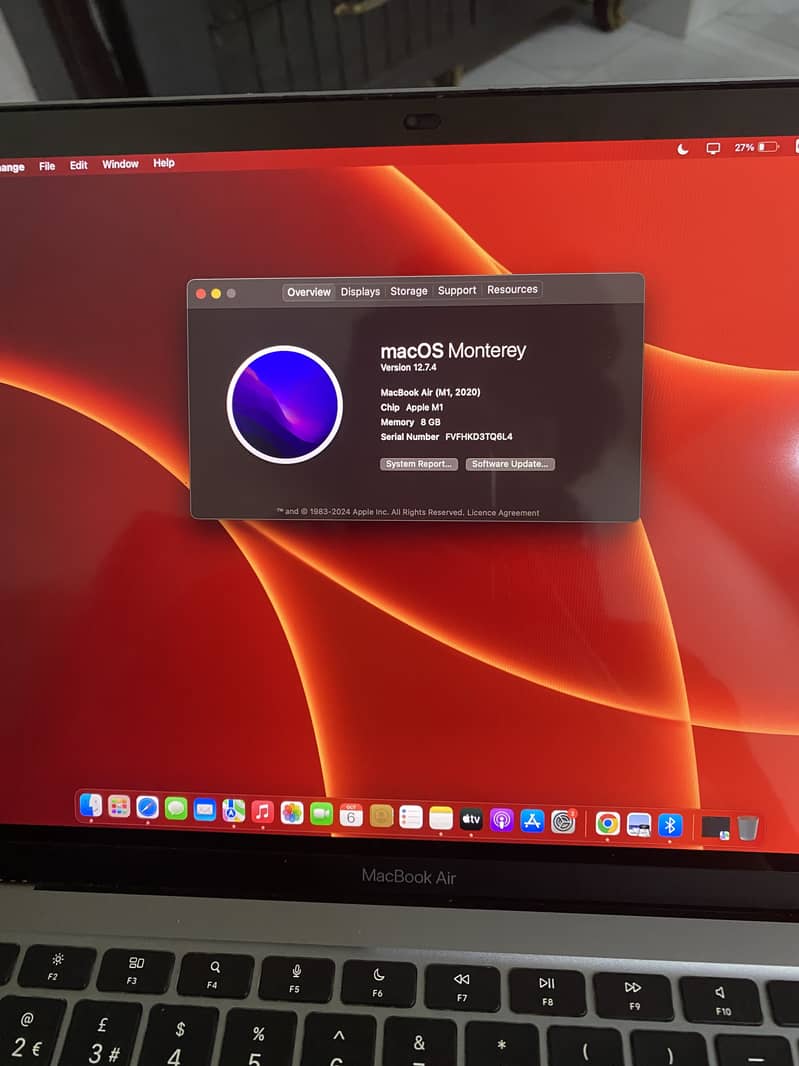Click the 27% battery status indicator
This screenshot has width=799, height=1066.
click(755, 147)
